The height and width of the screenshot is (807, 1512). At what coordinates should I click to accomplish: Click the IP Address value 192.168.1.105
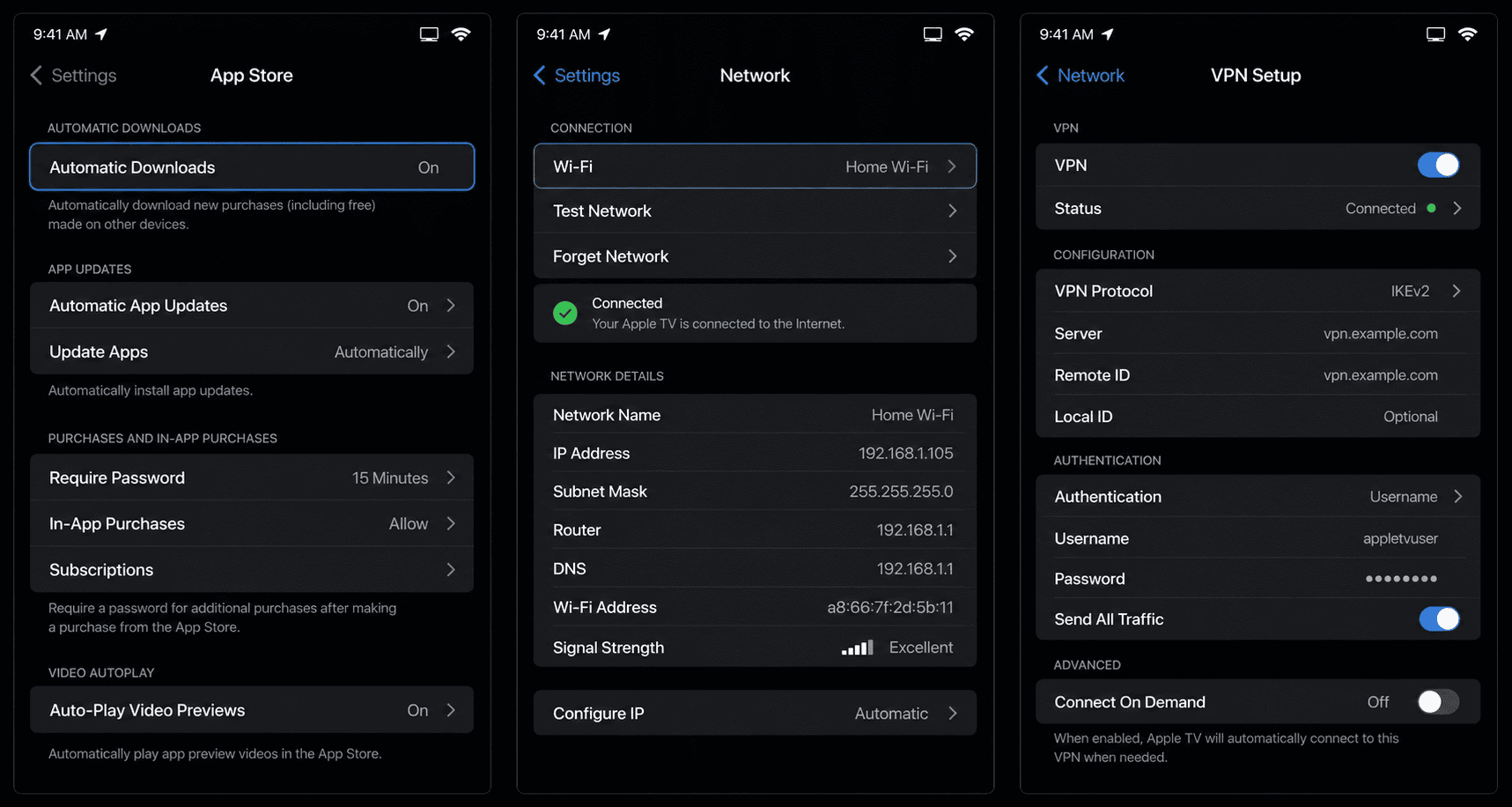[906, 454]
